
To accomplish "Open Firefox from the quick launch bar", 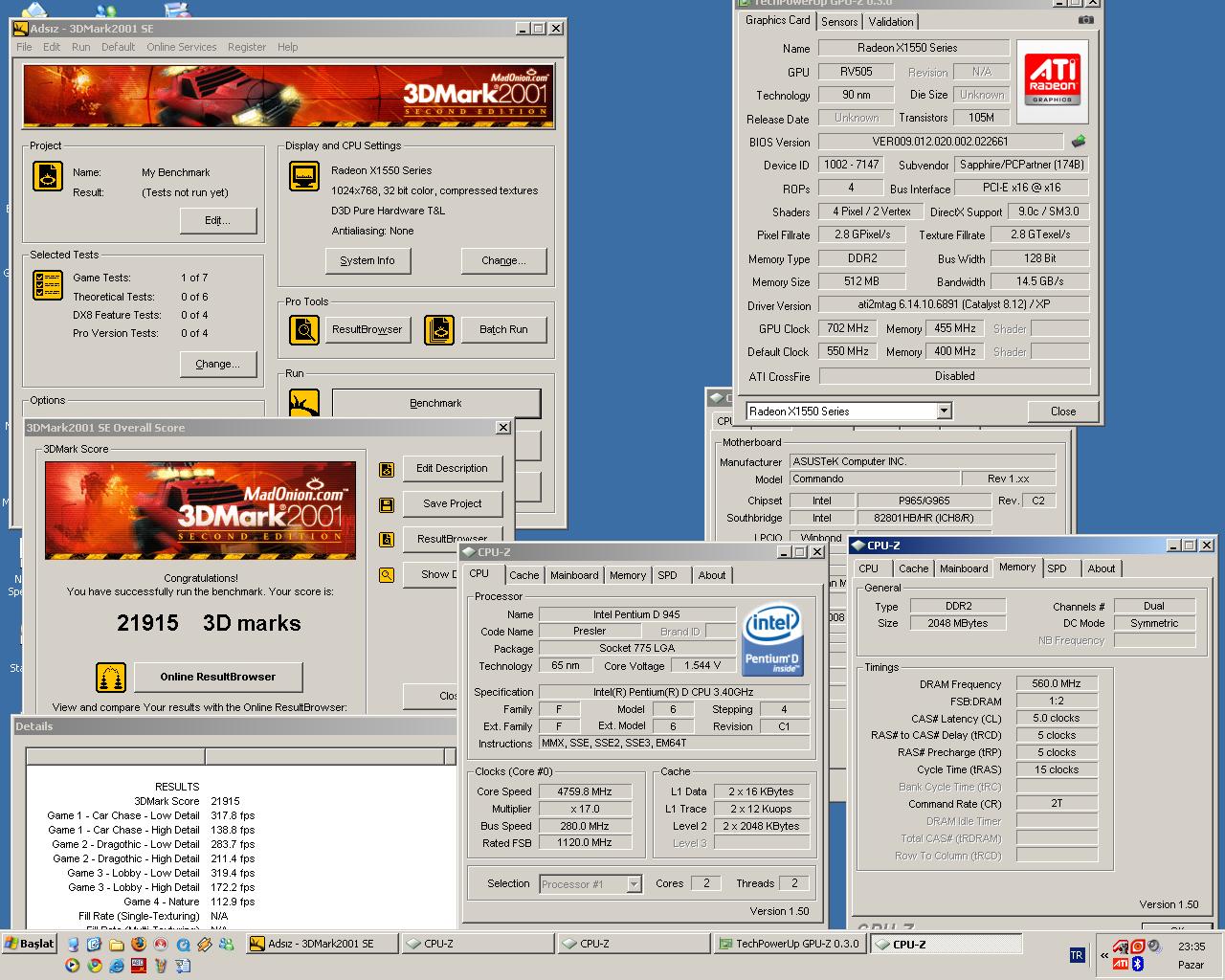I will coord(138,944).
